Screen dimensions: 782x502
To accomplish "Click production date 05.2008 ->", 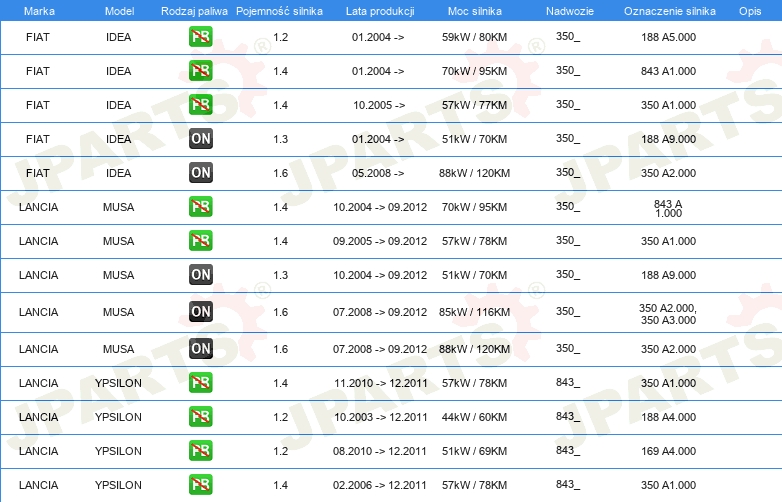I will coord(378,173).
